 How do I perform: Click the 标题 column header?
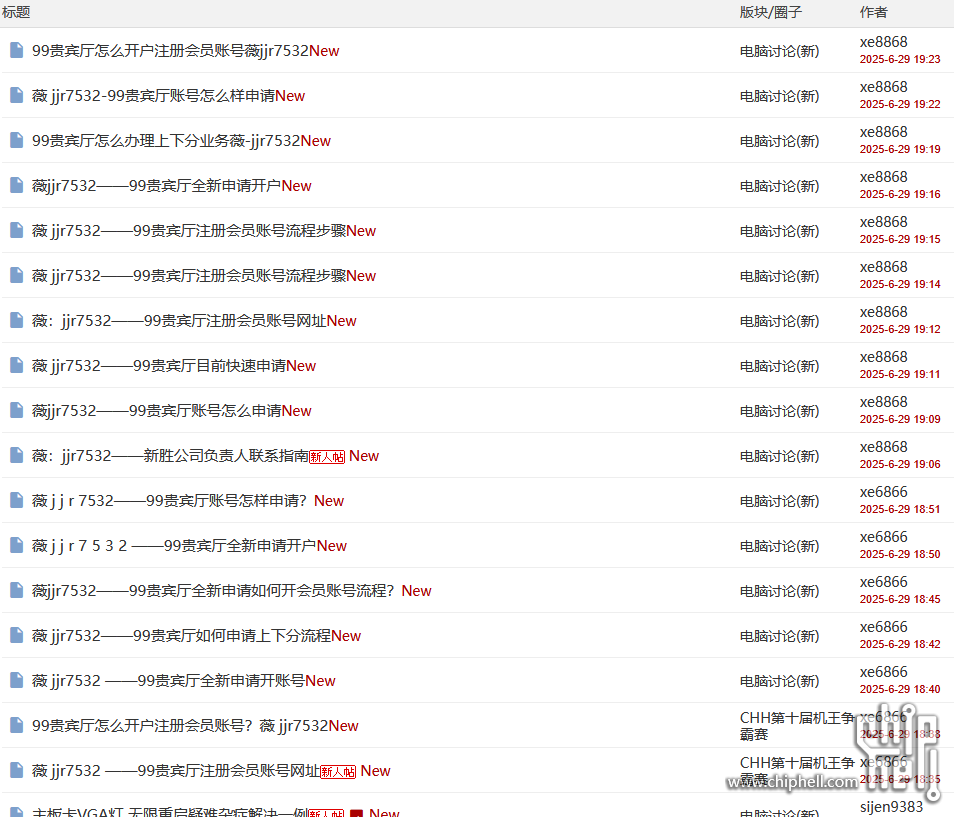[x=16, y=12]
